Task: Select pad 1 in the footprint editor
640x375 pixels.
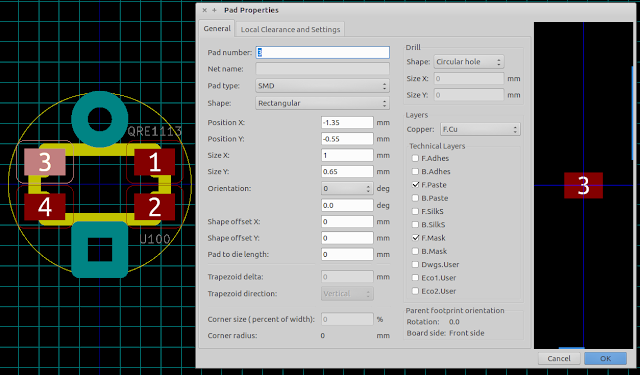Action: point(155,162)
